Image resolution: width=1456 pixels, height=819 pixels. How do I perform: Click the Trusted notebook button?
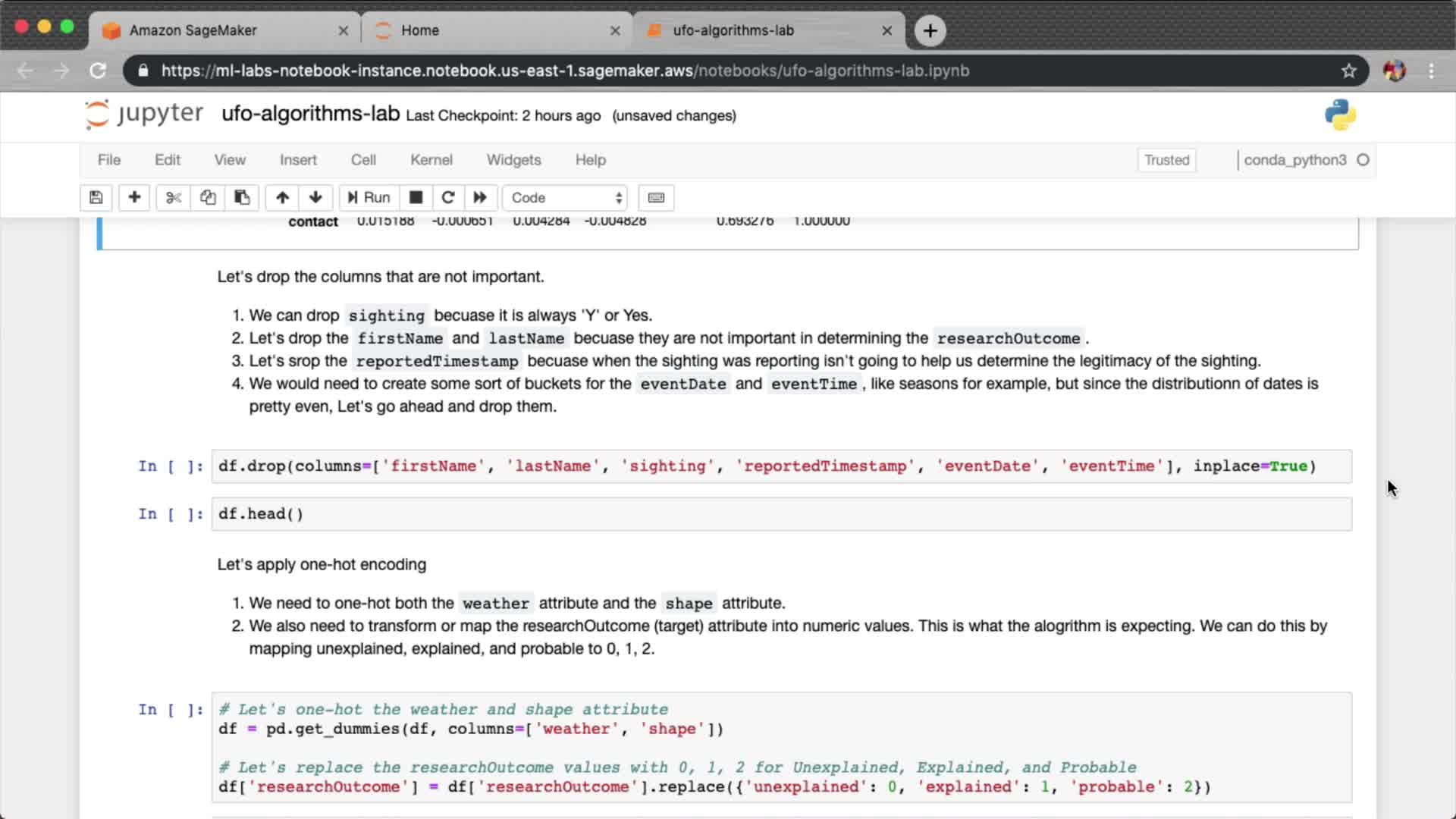pos(1166,160)
